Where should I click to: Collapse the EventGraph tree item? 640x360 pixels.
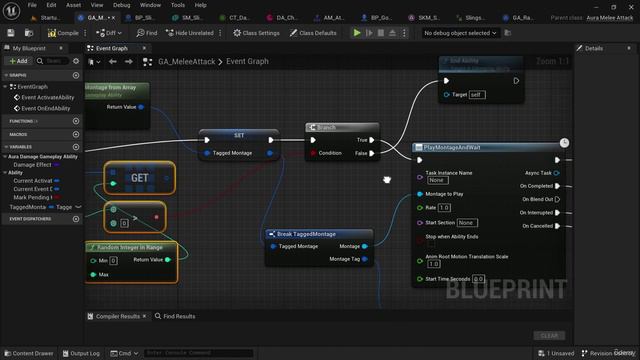coord(6,87)
